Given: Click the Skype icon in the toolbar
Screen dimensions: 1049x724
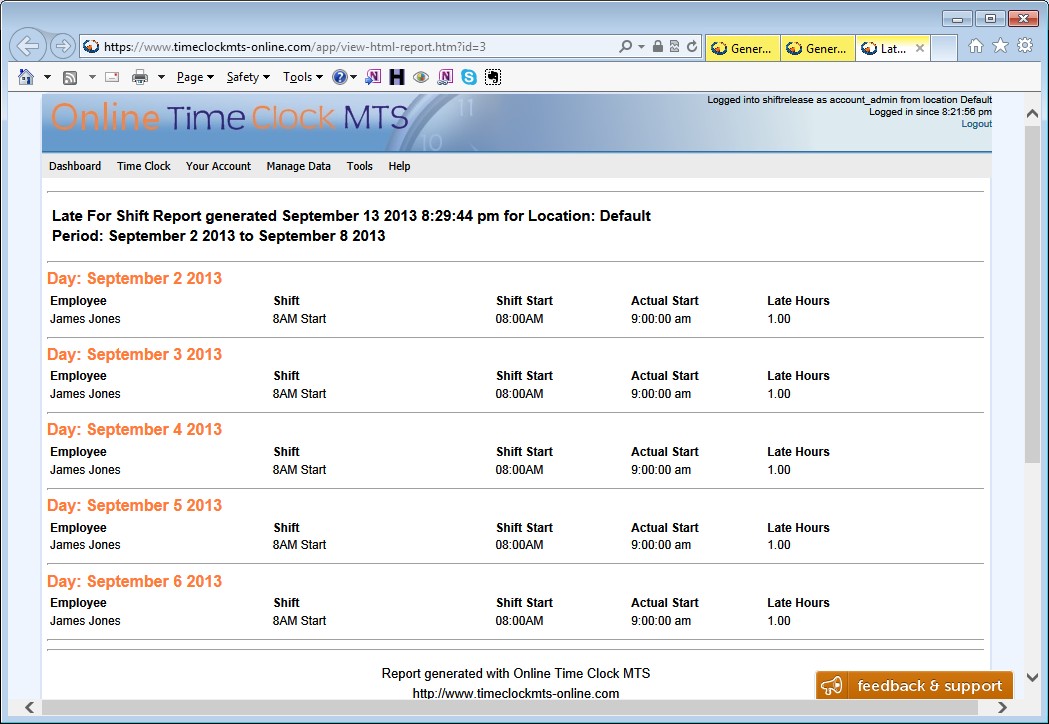Looking at the screenshot, I should coord(469,77).
